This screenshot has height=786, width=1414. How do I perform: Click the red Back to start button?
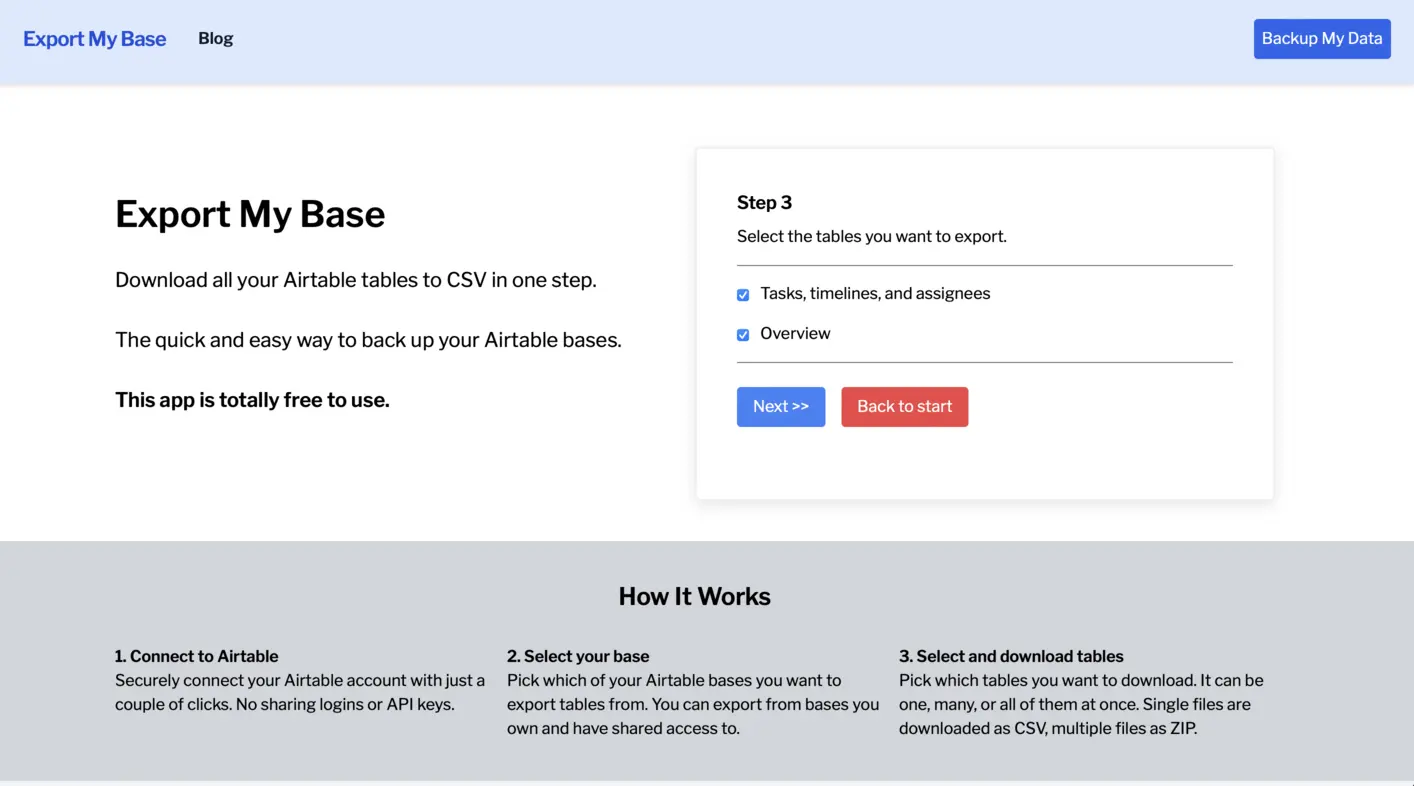904,407
